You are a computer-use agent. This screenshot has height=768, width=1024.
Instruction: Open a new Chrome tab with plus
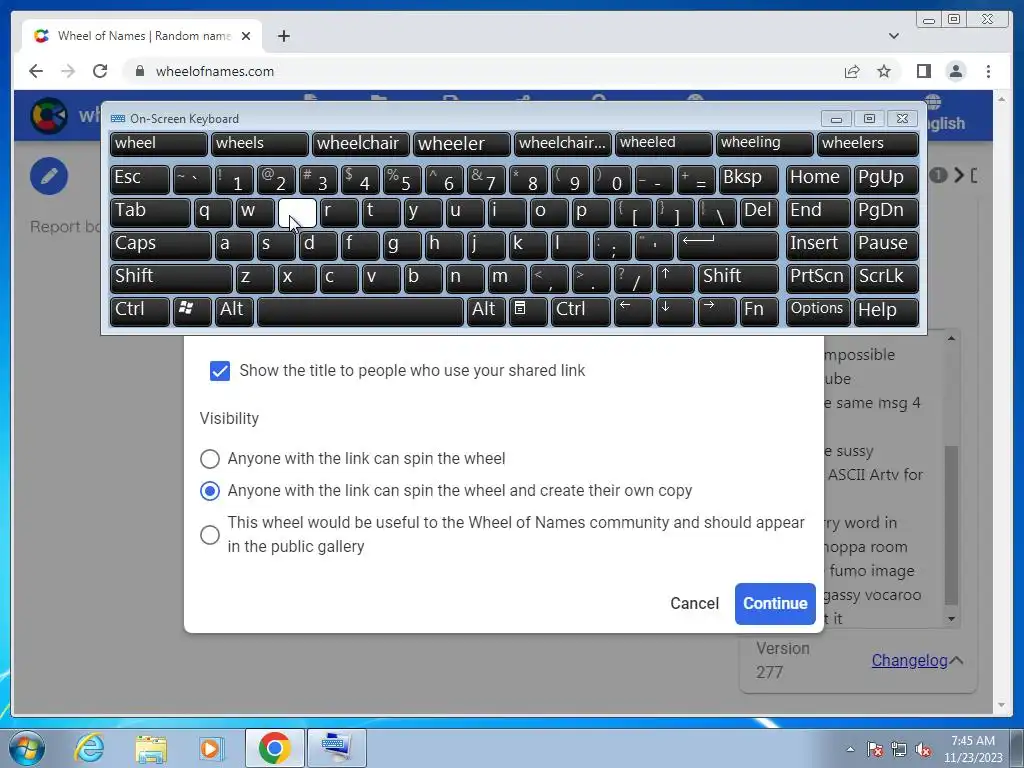tap(283, 36)
